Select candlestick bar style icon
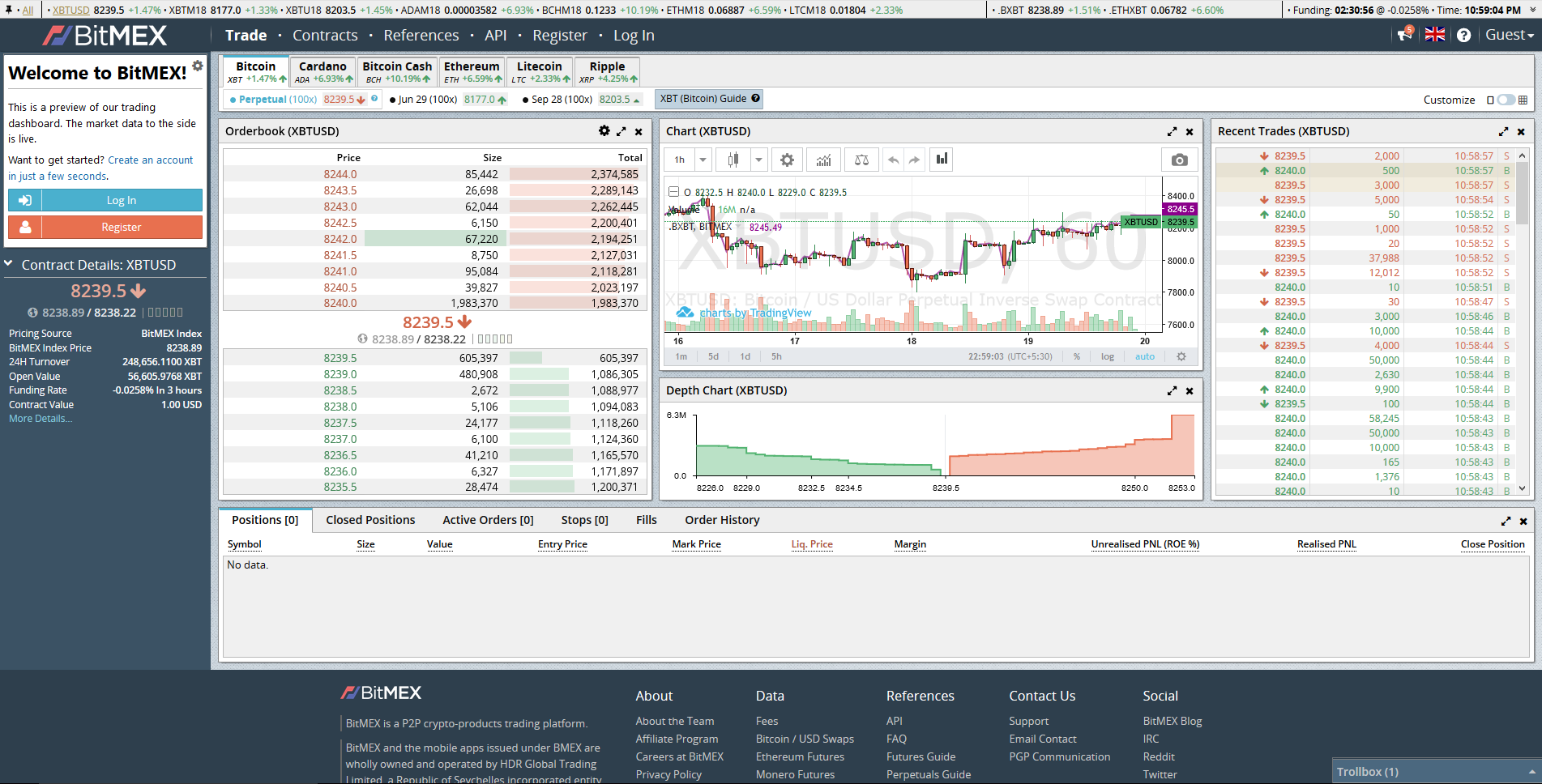The height and width of the screenshot is (784, 1542). pyautogui.click(x=733, y=160)
